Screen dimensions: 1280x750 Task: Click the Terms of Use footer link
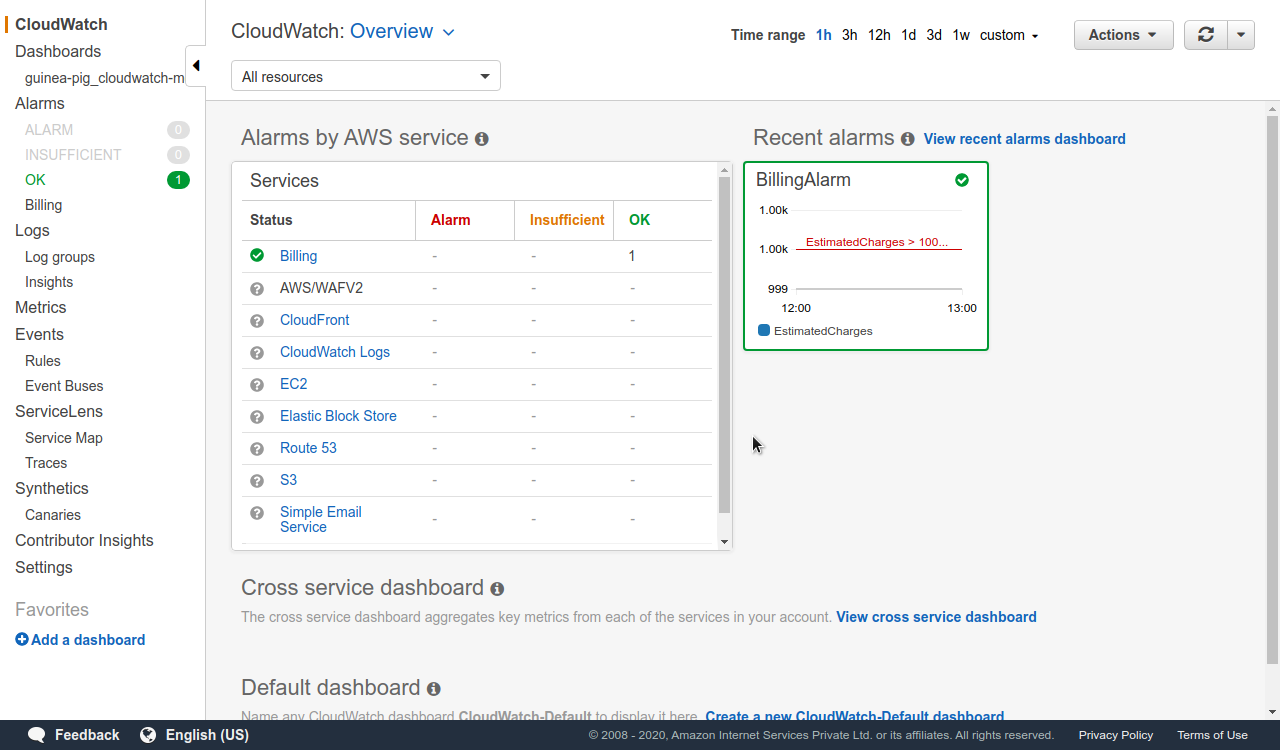click(1212, 735)
